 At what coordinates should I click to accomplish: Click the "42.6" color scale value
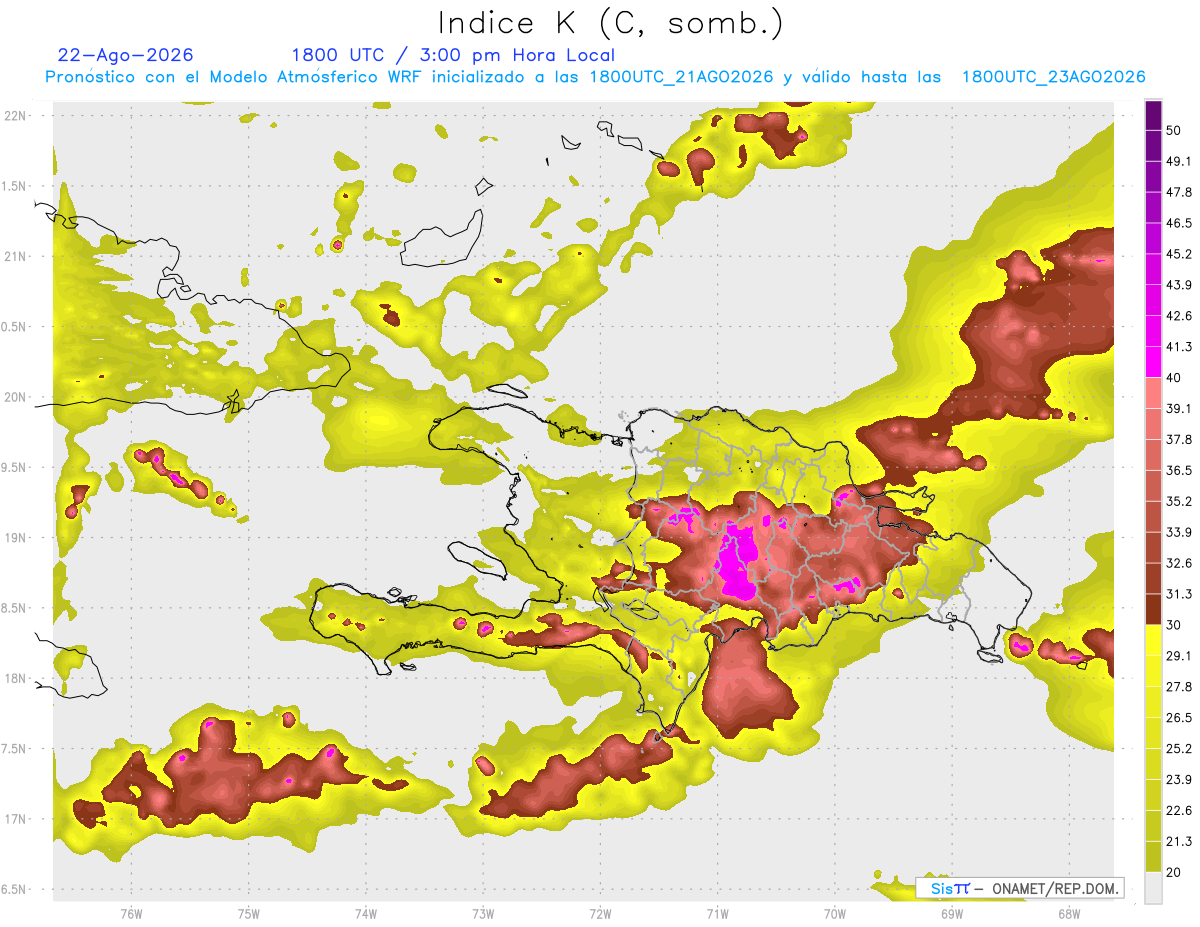(1179, 316)
